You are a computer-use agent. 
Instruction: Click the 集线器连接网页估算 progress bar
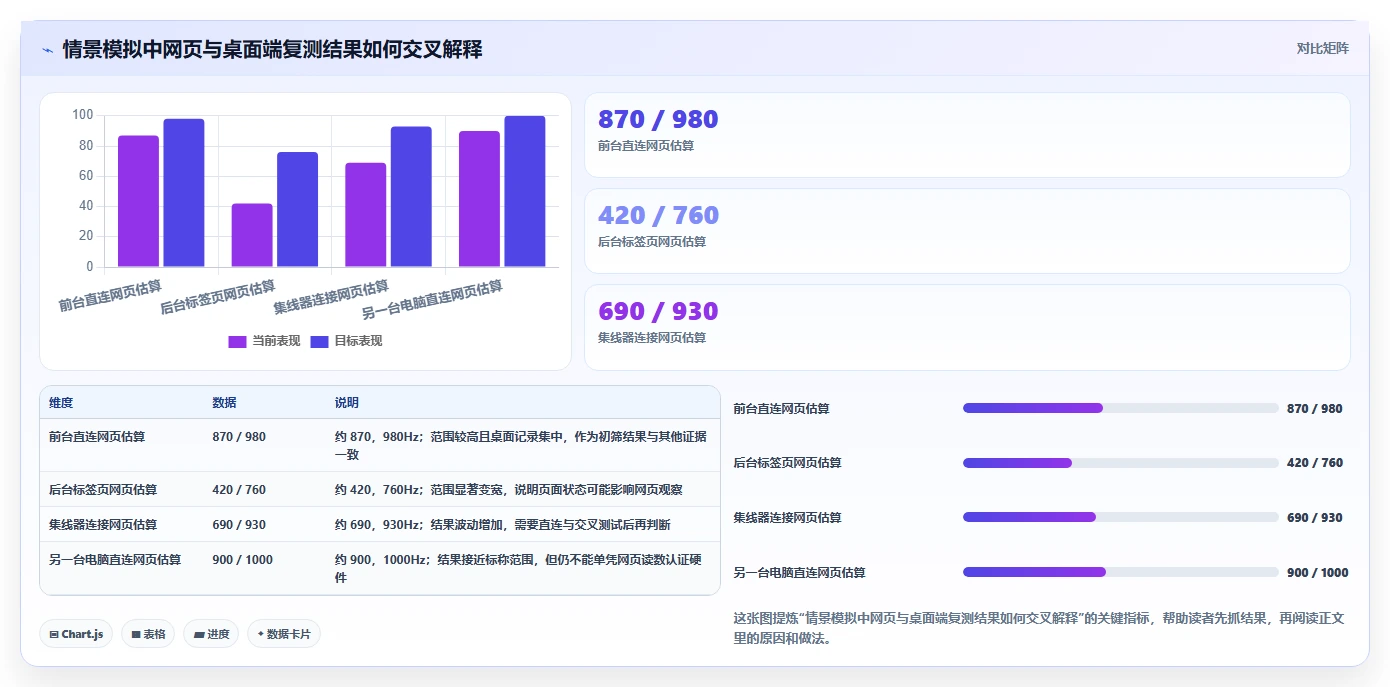click(x=1120, y=517)
